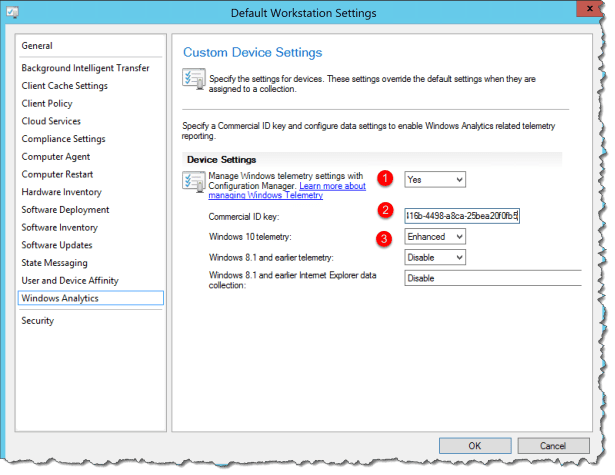Click the Device Settings section heading
This screenshot has width=615, height=475.
coord(222,160)
